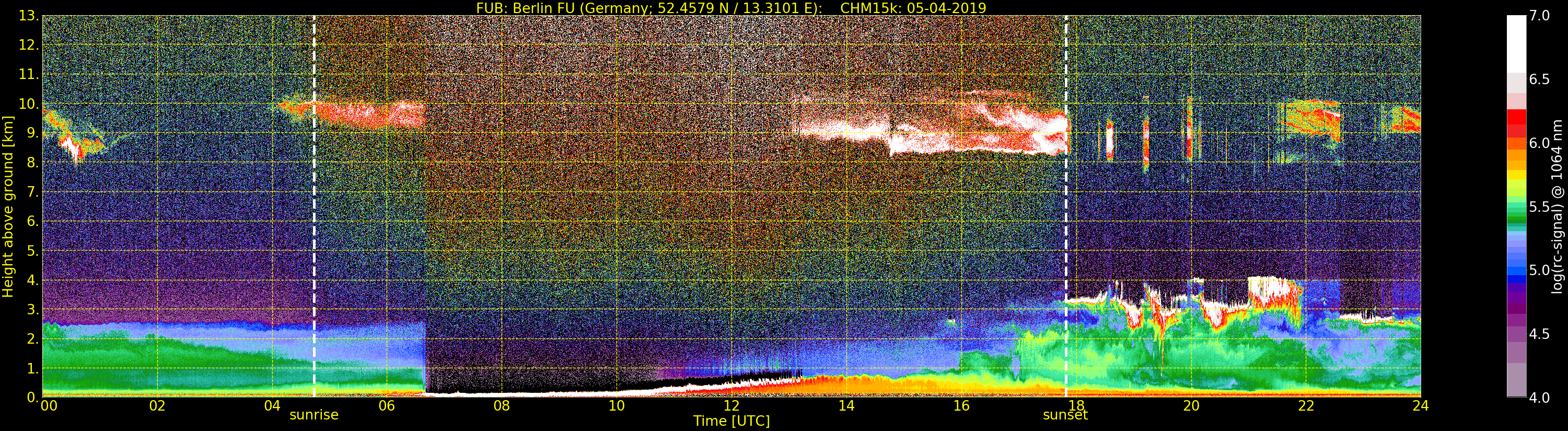
Task: Click the colorbar tick value 4.0
Action: [1539, 398]
